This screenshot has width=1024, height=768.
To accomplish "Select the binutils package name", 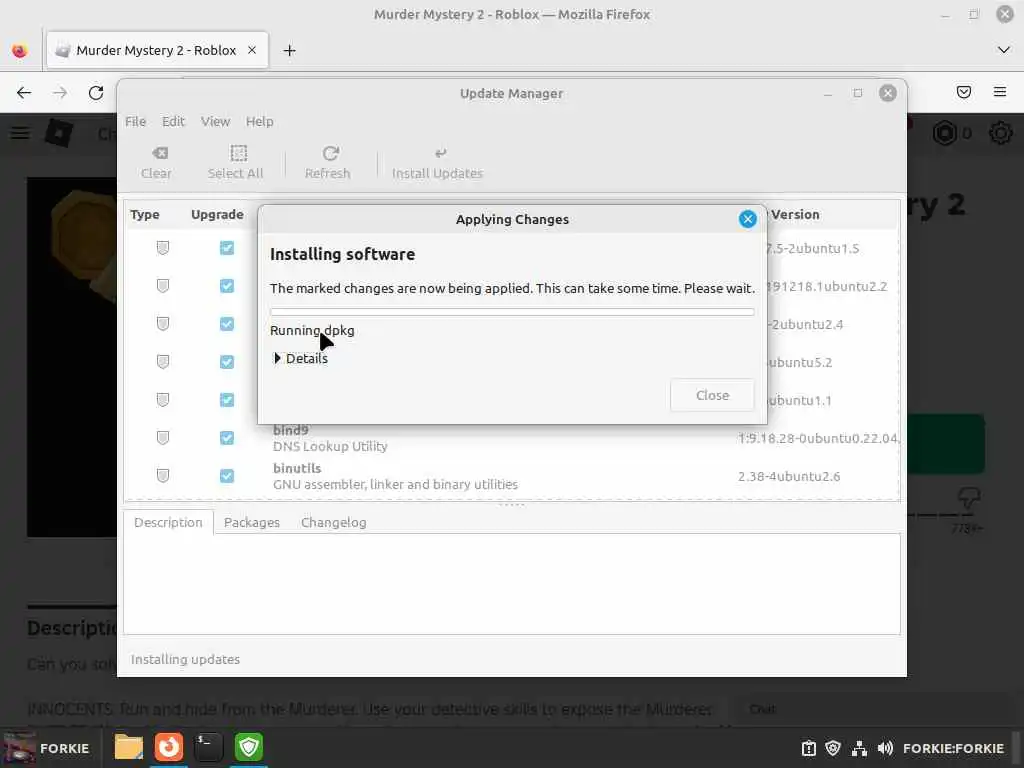I will click(x=297, y=468).
